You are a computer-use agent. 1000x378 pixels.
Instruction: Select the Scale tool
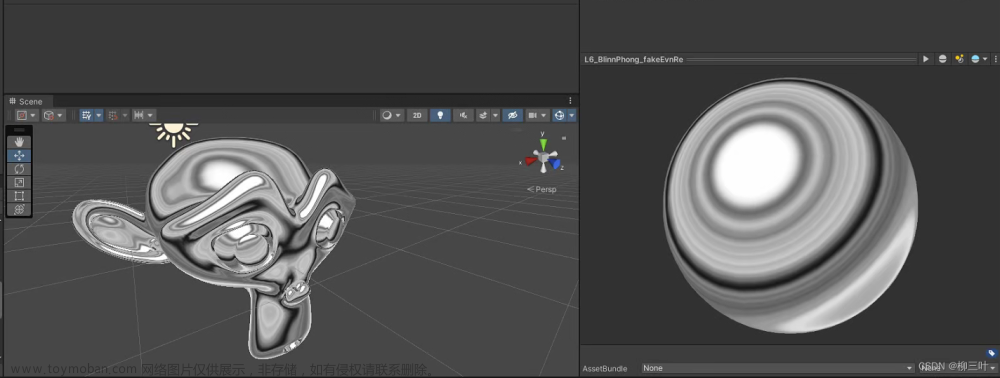tap(19, 182)
